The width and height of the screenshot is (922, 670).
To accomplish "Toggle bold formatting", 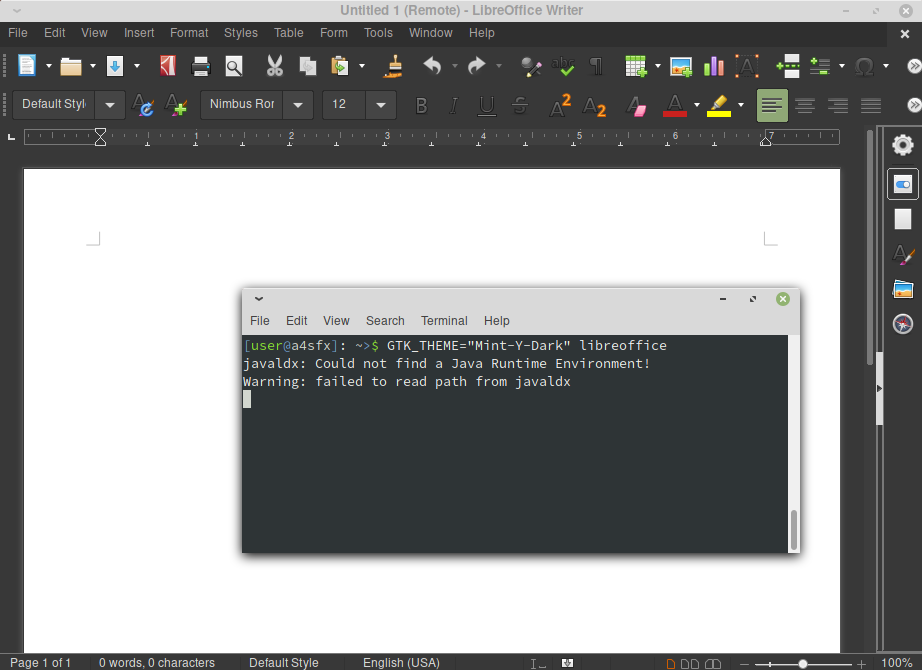I will 421,106.
